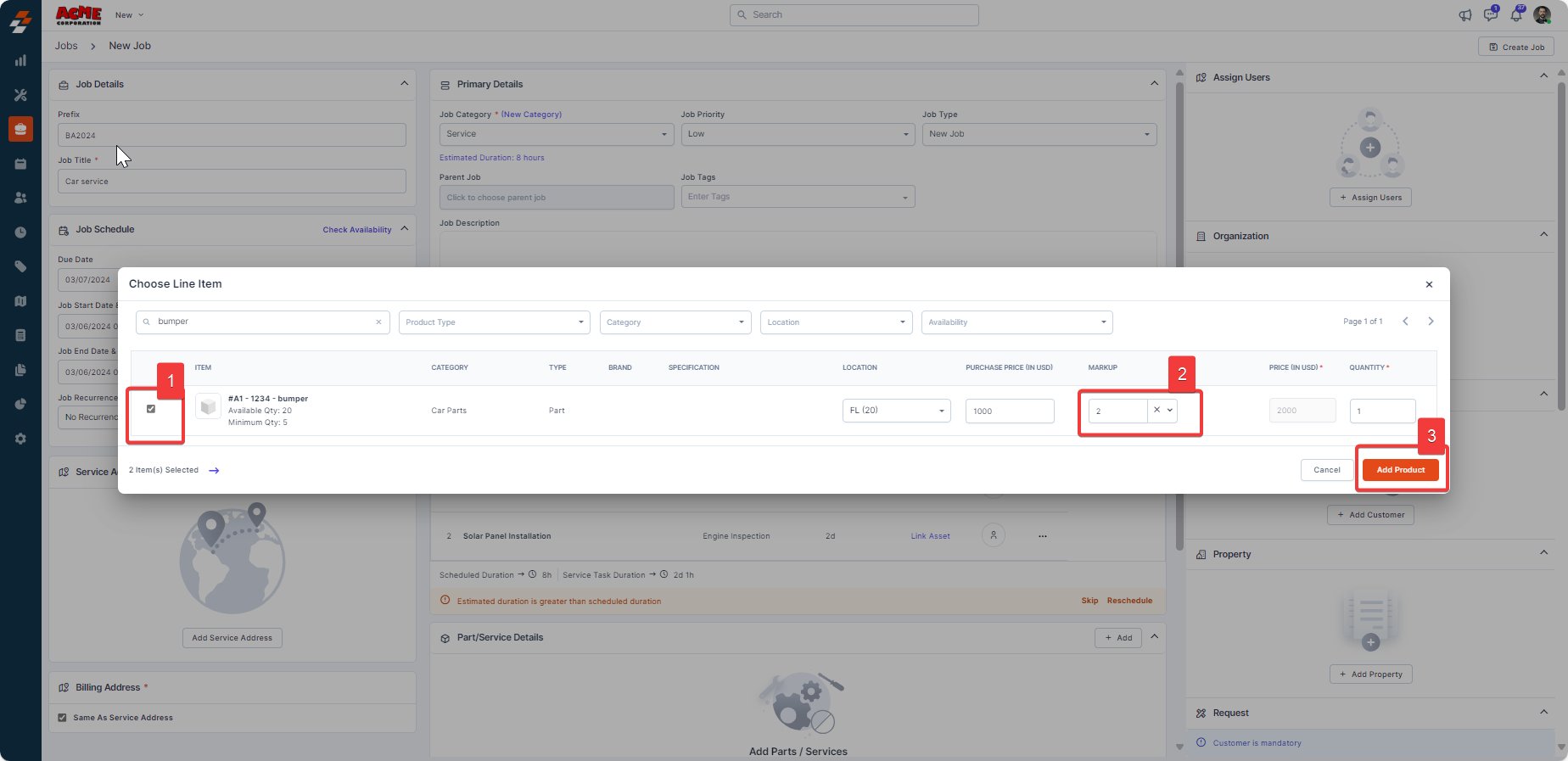The width and height of the screenshot is (1568, 761).
Task: Edit the purchase price field
Action: pyautogui.click(x=1009, y=411)
